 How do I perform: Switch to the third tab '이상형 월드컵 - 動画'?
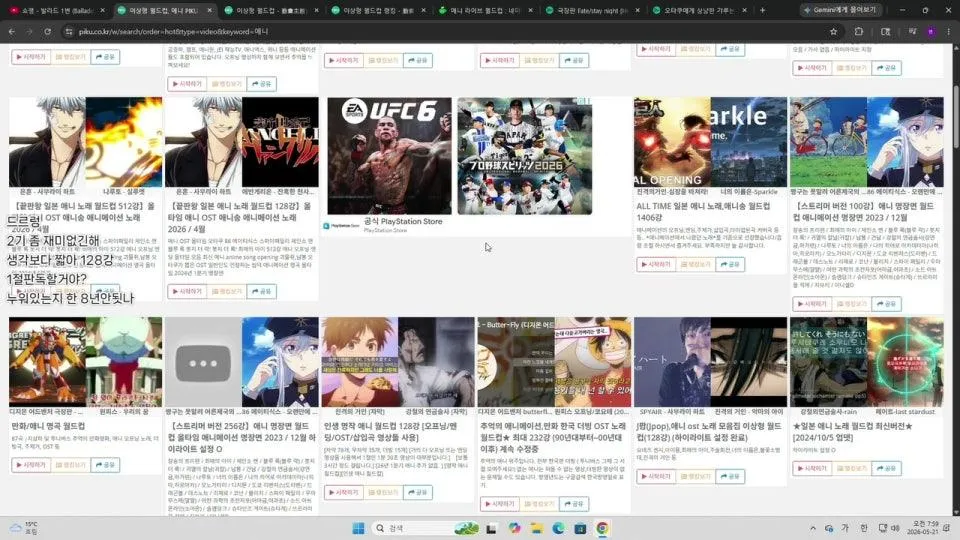pyautogui.click(x=271, y=10)
